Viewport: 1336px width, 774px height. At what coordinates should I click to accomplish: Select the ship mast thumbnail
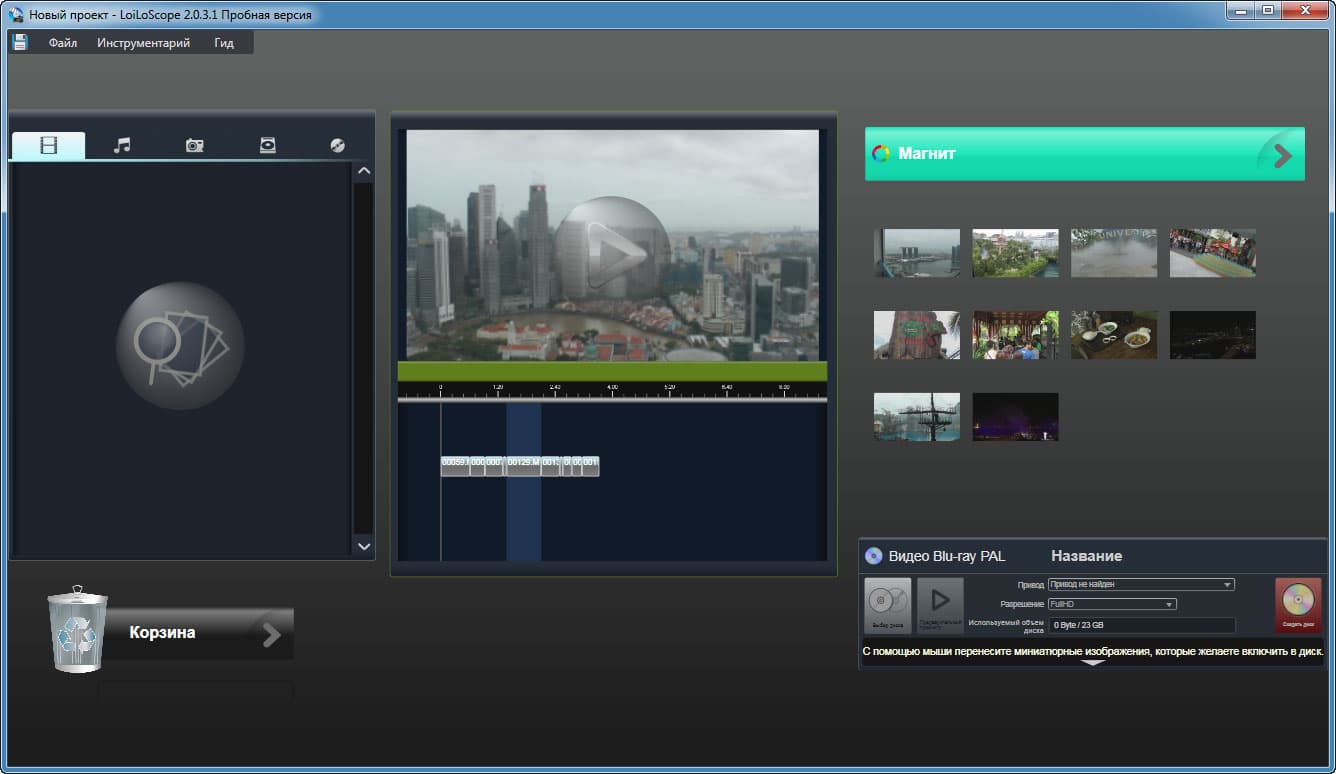pos(917,417)
